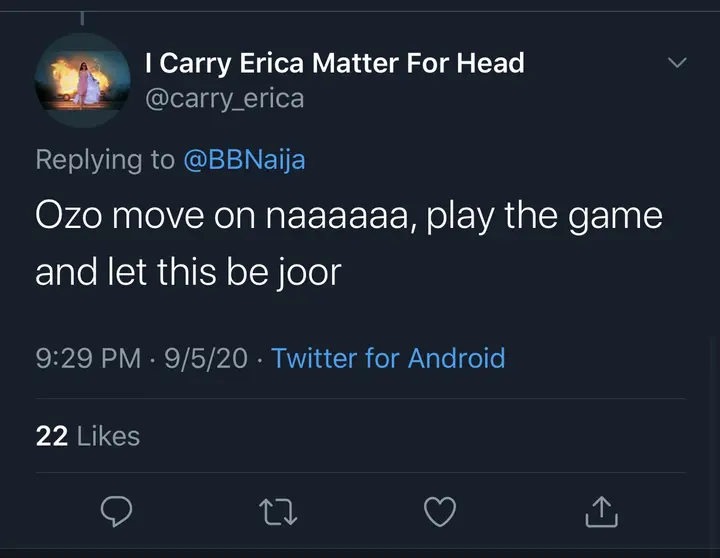Screen dimensions: 720x558
Task: Click the number 22 in likes count
Action: tap(51, 436)
